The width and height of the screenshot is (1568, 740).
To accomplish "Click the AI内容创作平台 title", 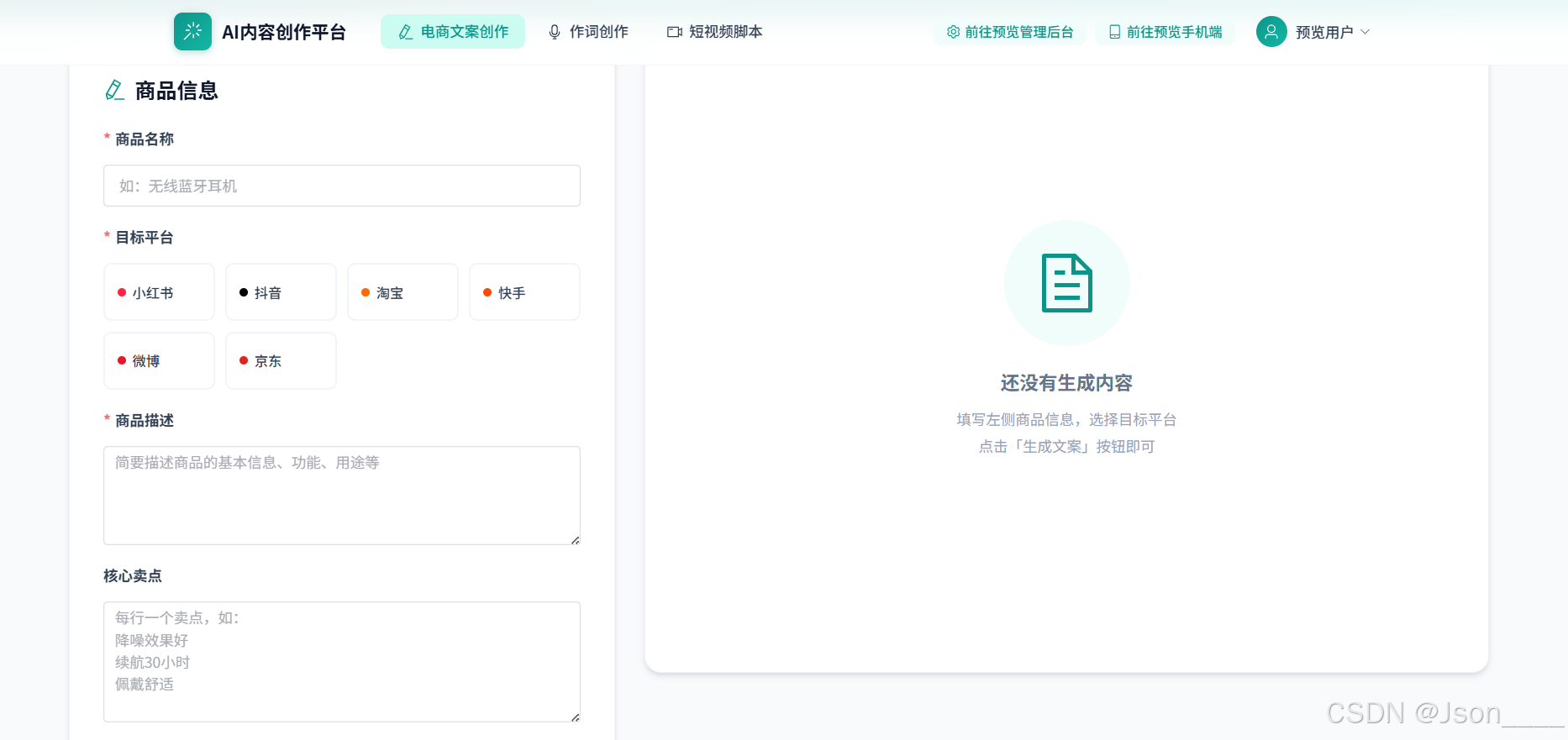I will tap(284, 32).
